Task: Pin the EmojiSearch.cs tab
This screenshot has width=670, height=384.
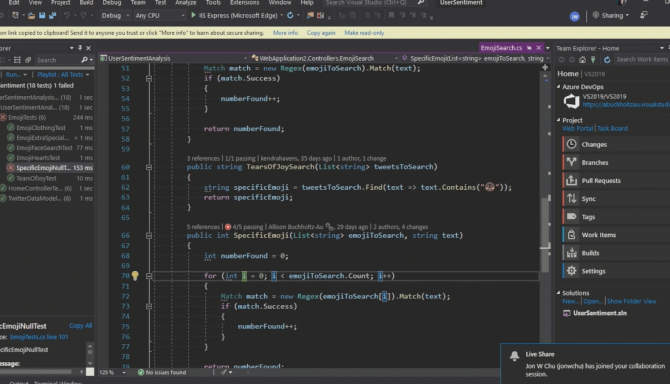Action: (529, 48)
